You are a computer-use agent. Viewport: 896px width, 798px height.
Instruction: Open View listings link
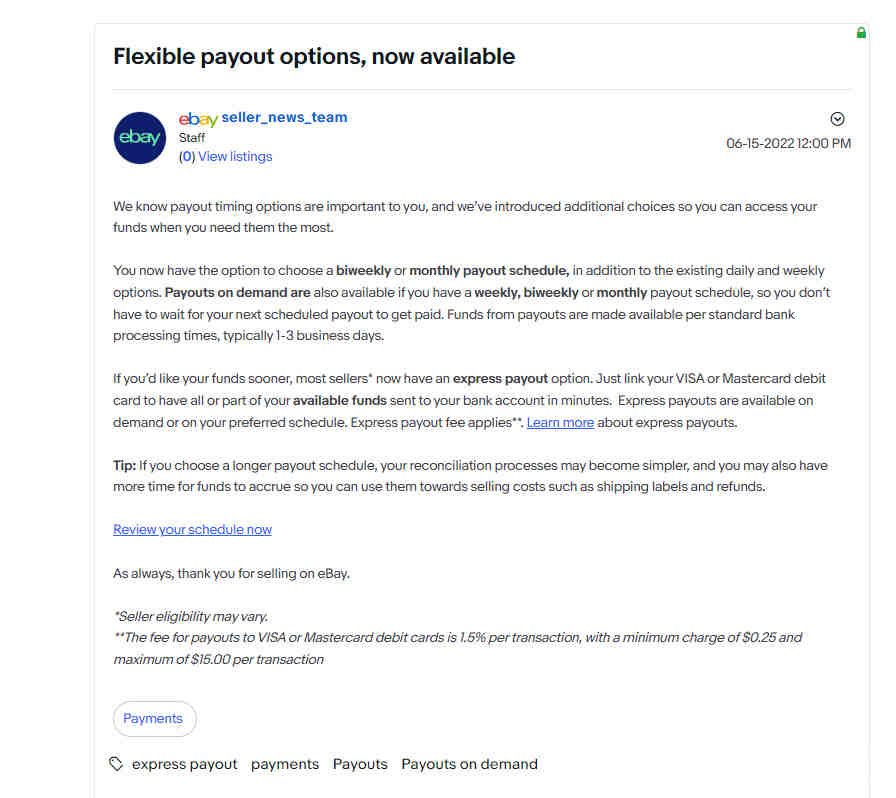[235, 157]
